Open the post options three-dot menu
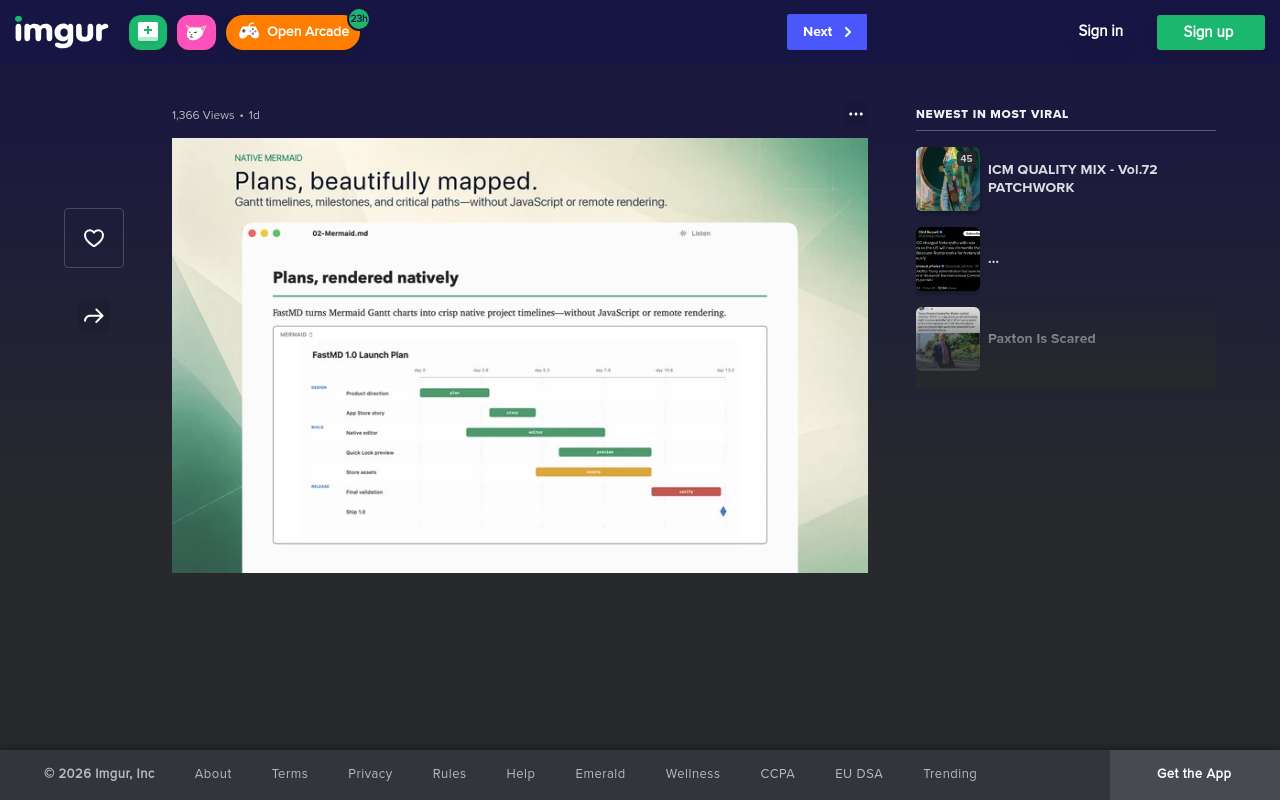The image size is (1280, 800). pyautogui.click(x=856, y=114)
